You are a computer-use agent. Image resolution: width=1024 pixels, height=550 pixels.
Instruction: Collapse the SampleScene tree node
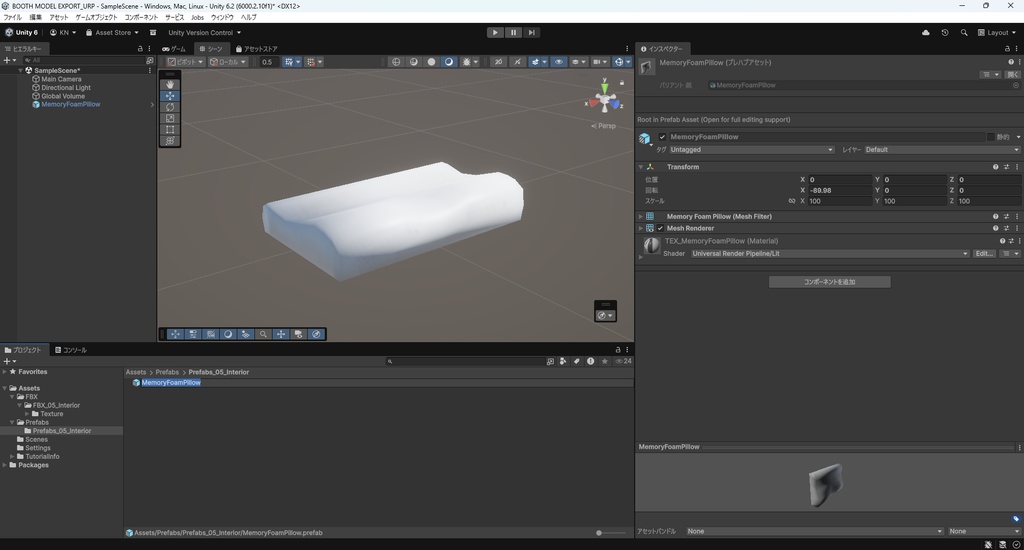21,71
